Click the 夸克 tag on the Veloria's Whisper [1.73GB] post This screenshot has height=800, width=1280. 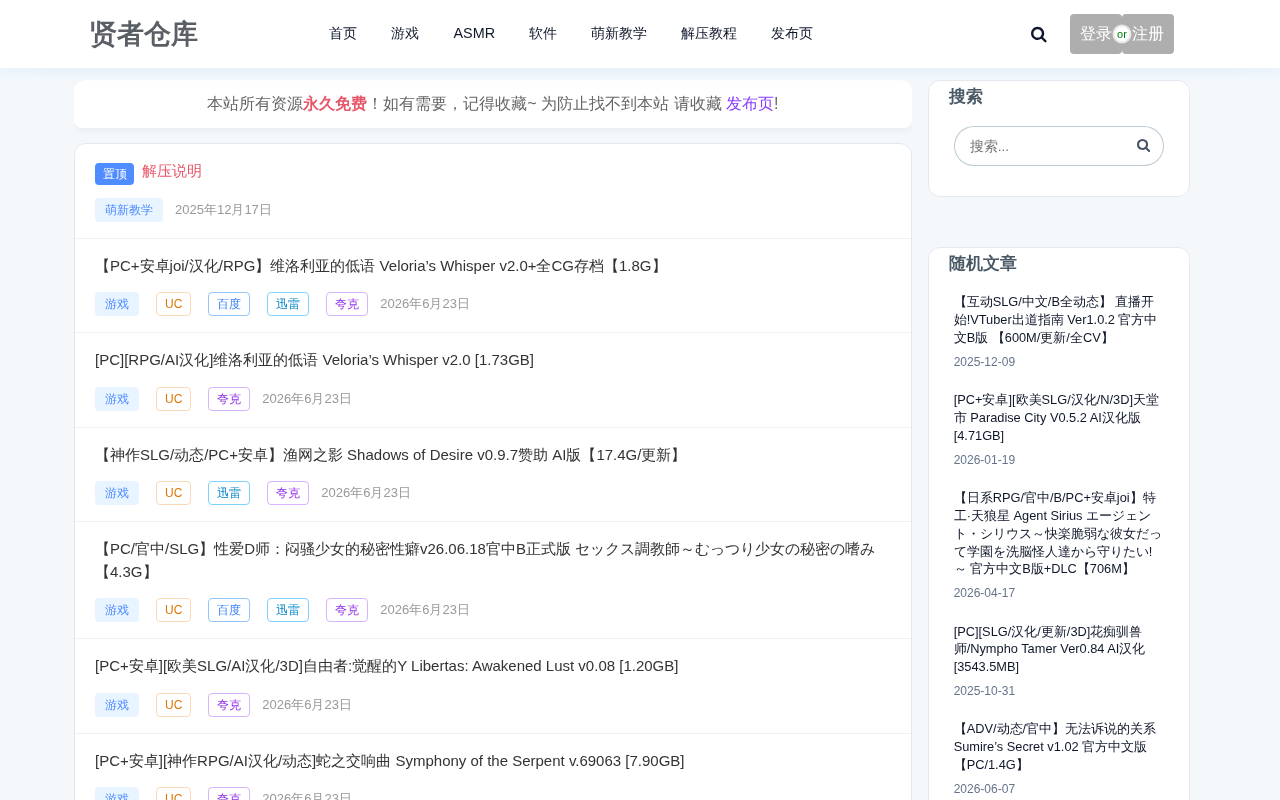(x=229, y=399)
